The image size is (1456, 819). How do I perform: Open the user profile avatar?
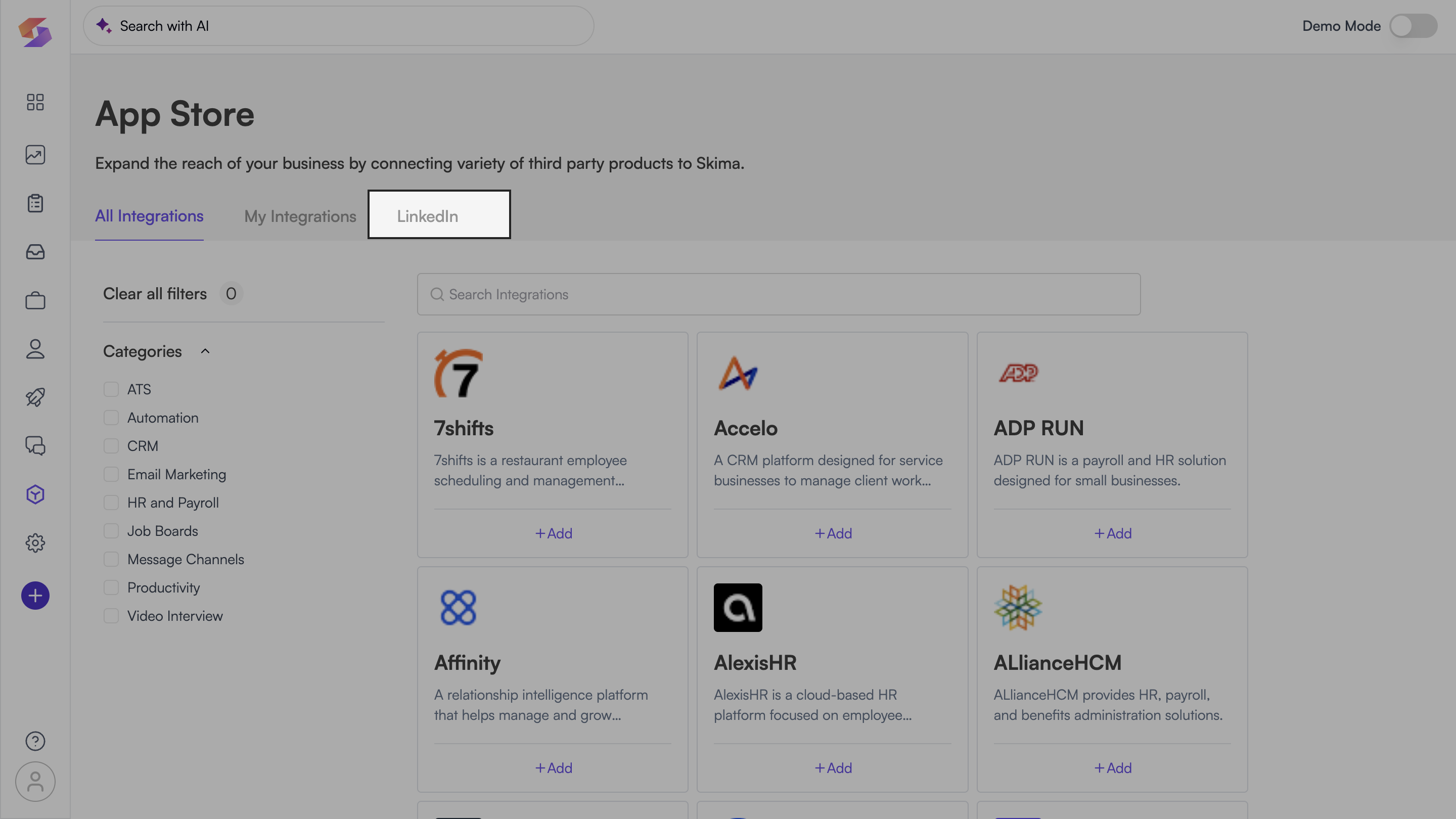click(x=35, y=782)
